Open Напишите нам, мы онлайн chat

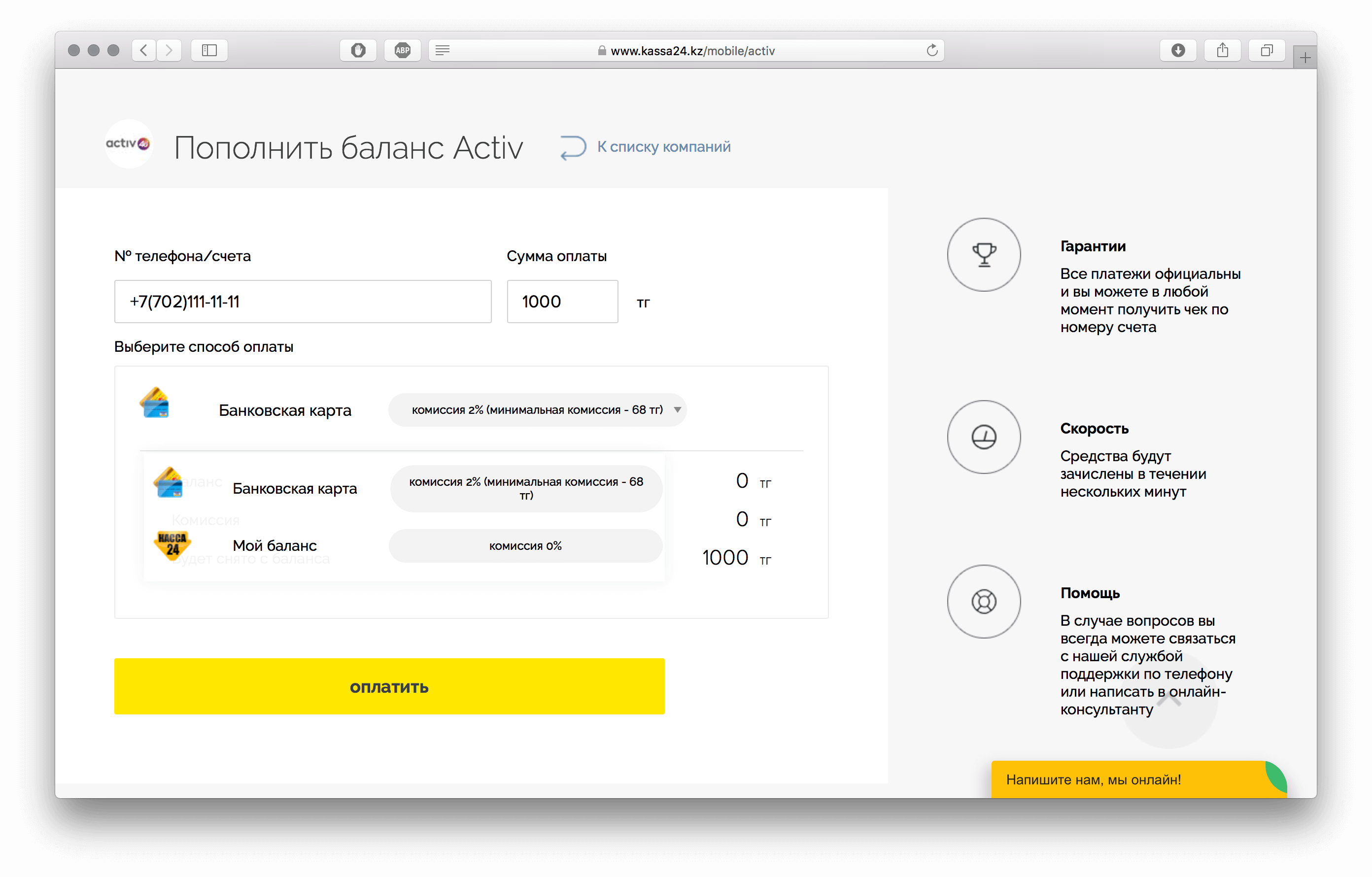[x=1138, y=779]
